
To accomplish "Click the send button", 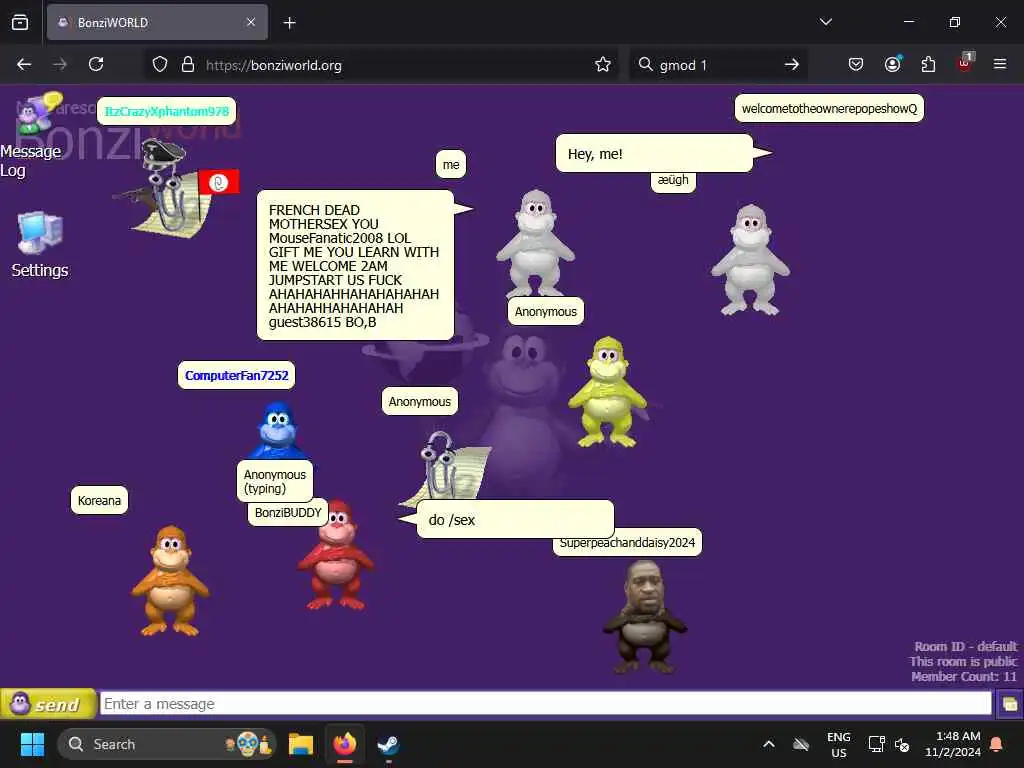I will point(48,704).
